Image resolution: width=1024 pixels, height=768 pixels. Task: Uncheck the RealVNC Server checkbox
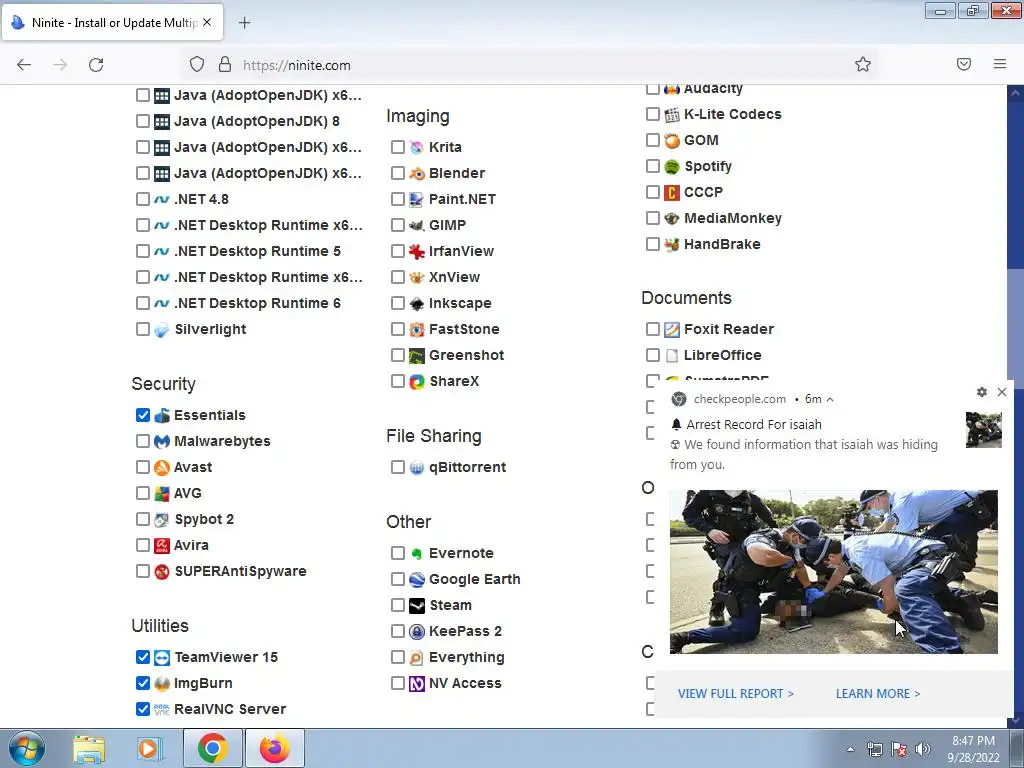point(143,709)
